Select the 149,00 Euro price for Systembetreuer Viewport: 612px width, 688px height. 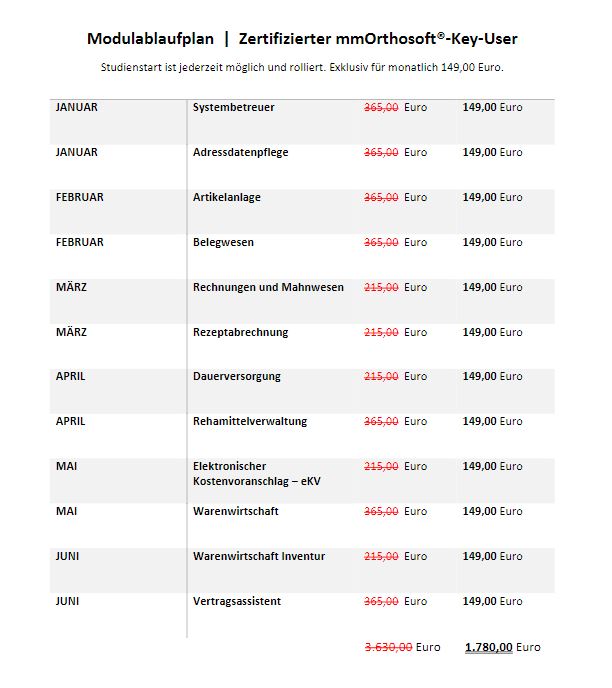click(x=492, y=107)
